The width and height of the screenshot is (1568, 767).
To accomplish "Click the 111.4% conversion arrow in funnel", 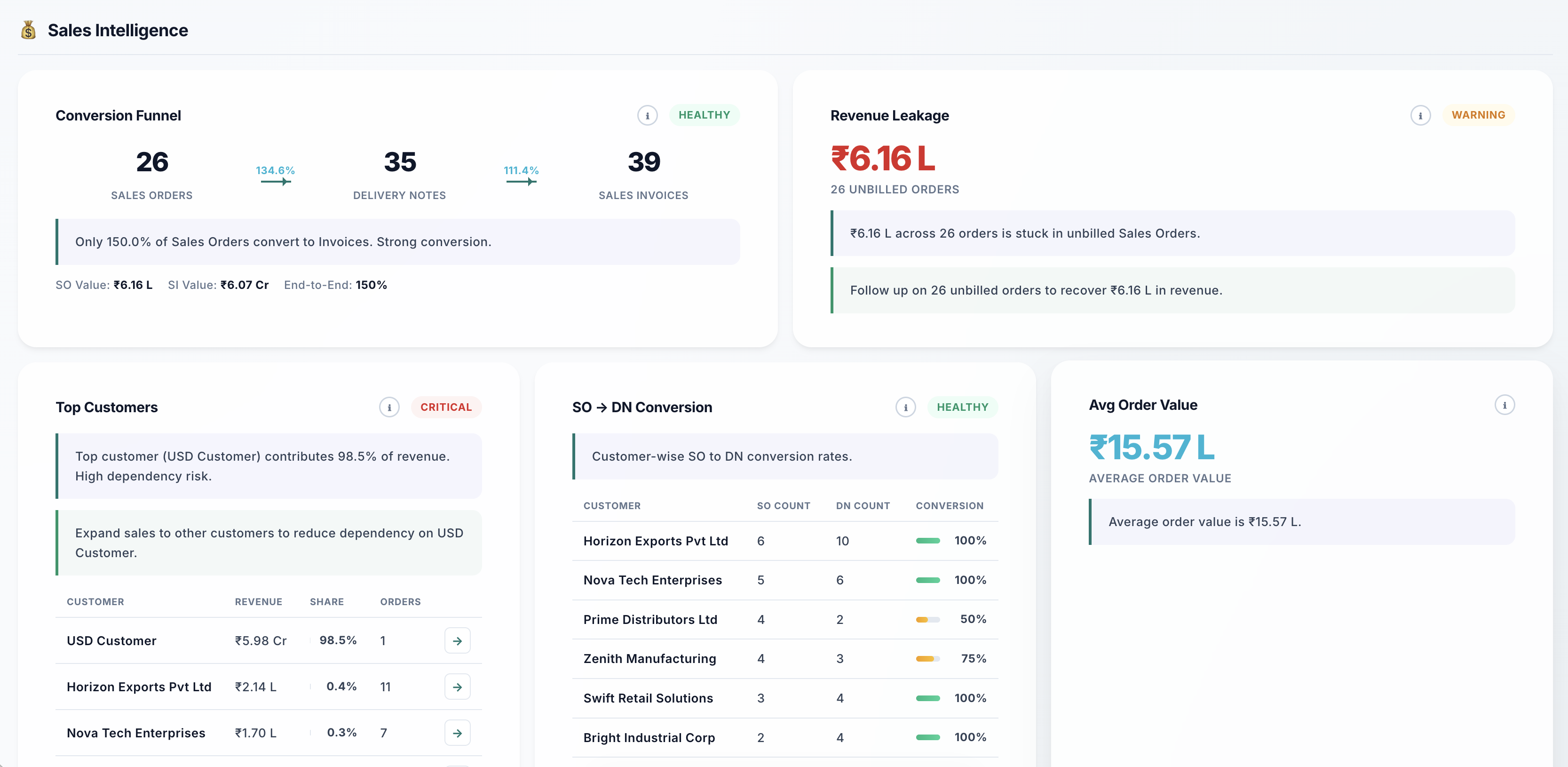I will click(x=521, y=181).
